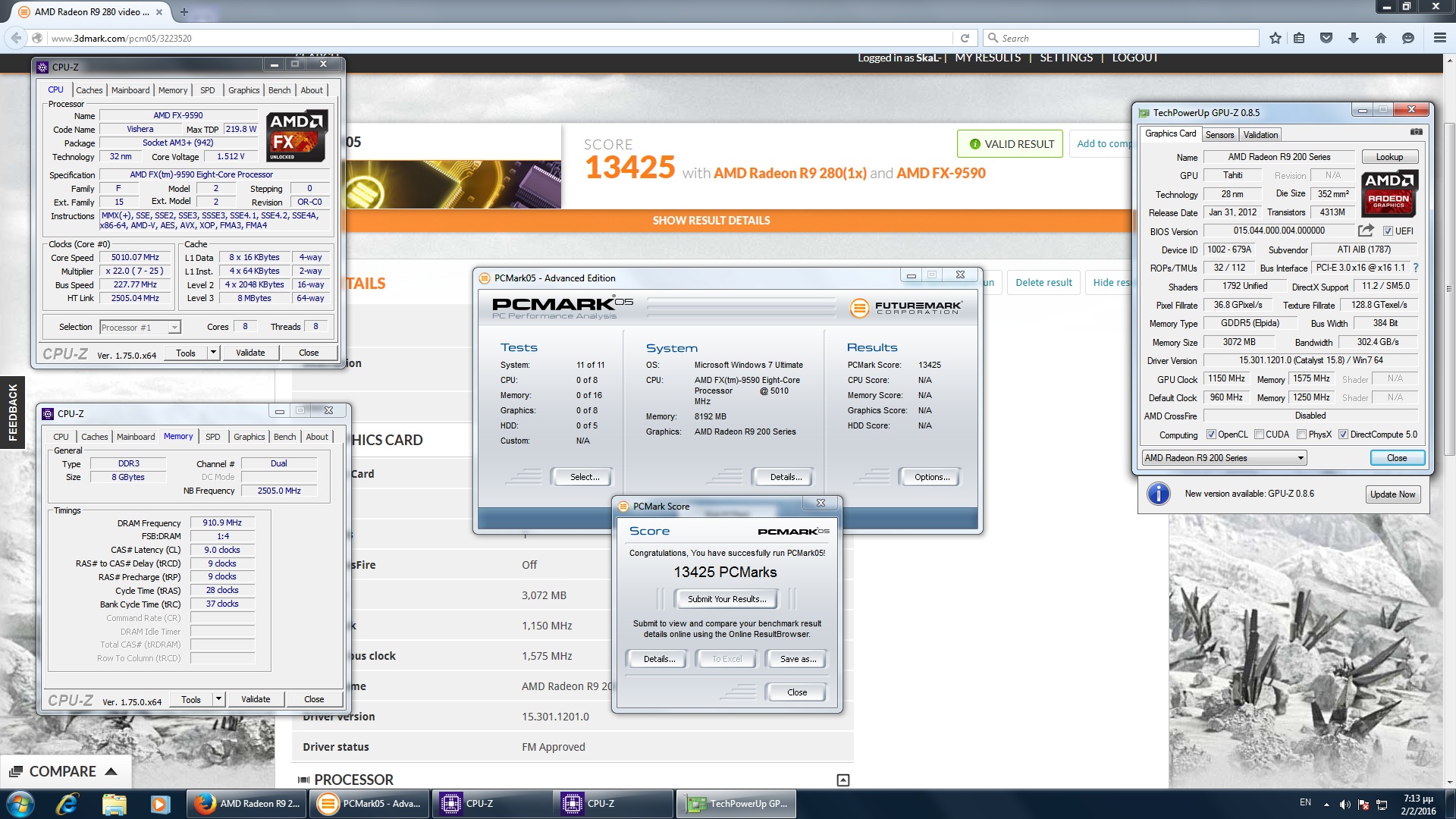The image size is (1456, 819).
Task: Toggle the PhysX checkbox
Action: click(x=1301, y=435)
